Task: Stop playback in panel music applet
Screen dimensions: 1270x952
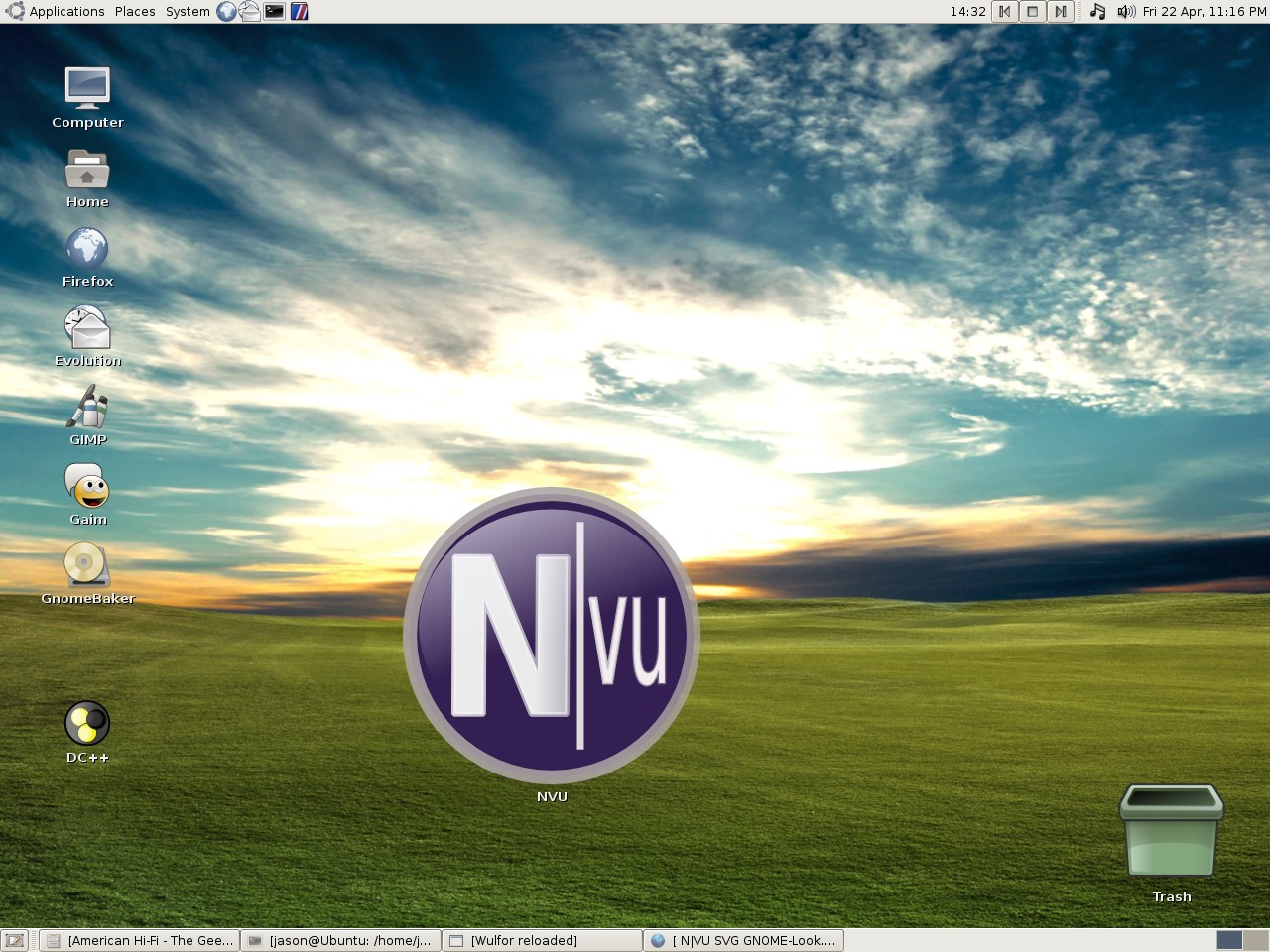Action: 1033,12
